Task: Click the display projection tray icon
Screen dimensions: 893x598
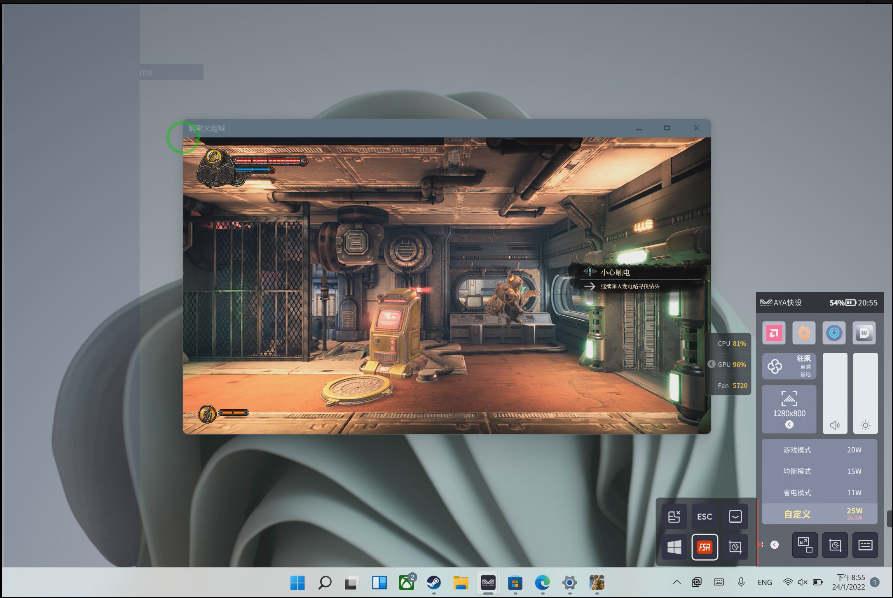Action: click(697, 582)
